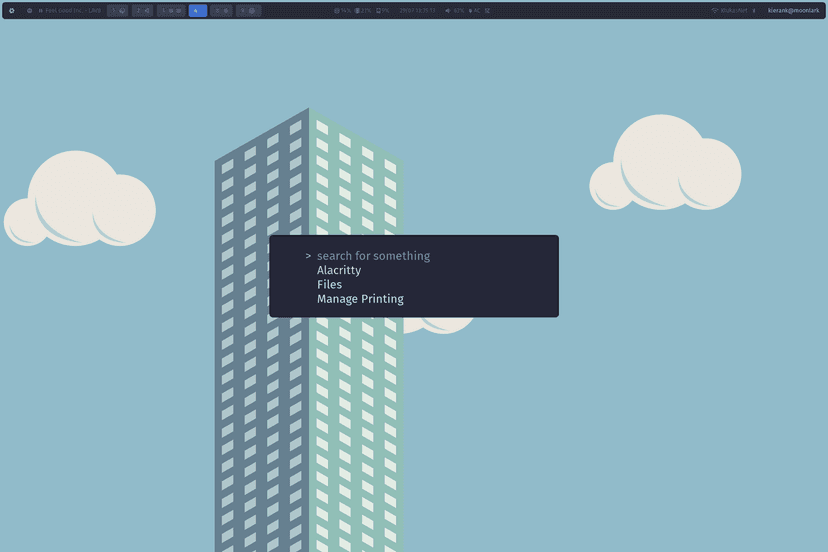Switch to workspace 2
This screenshot has width=828, height=552.
pyautogui.click(x=143, y=10)
